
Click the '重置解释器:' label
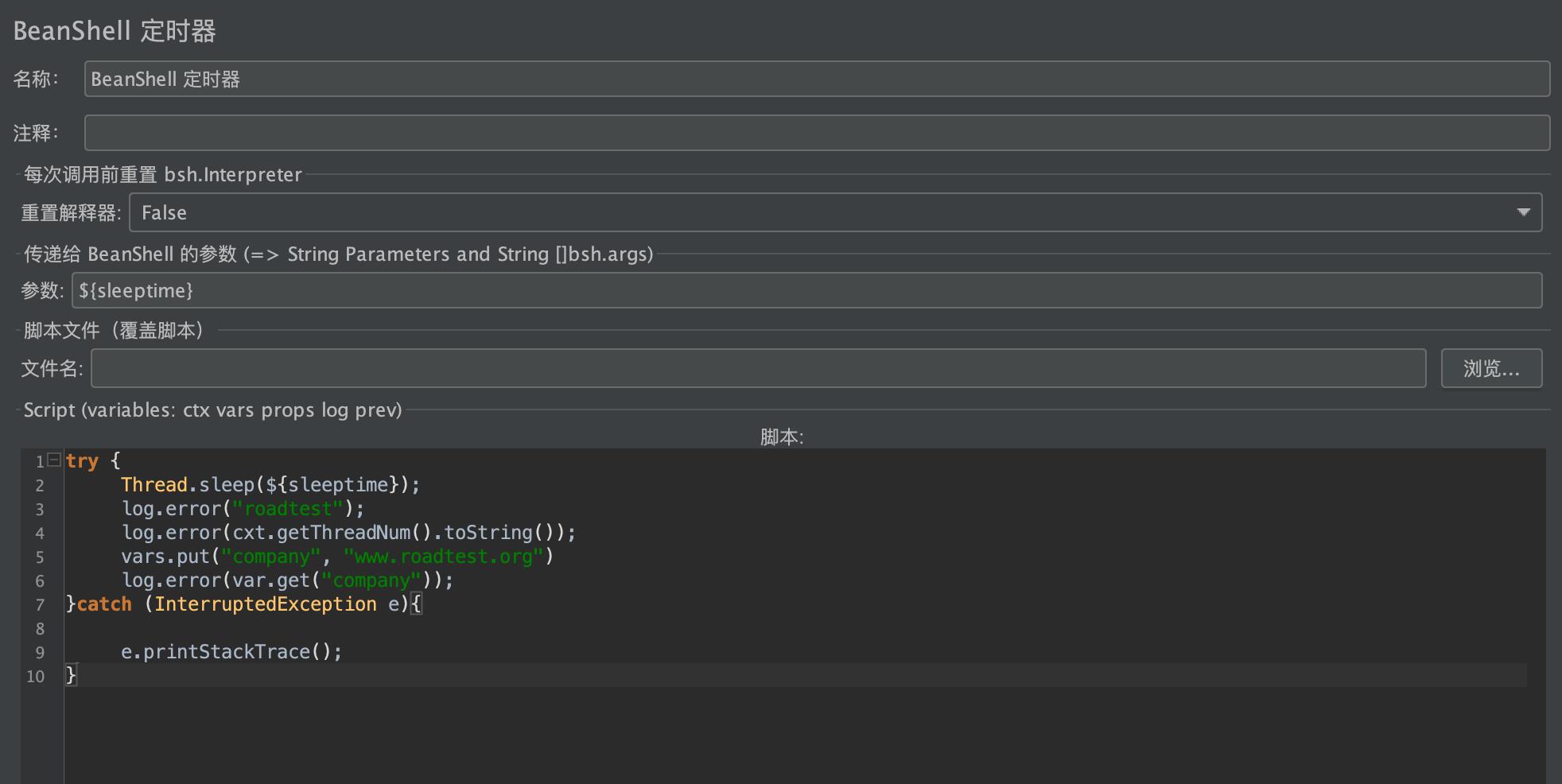pos(71,212)
